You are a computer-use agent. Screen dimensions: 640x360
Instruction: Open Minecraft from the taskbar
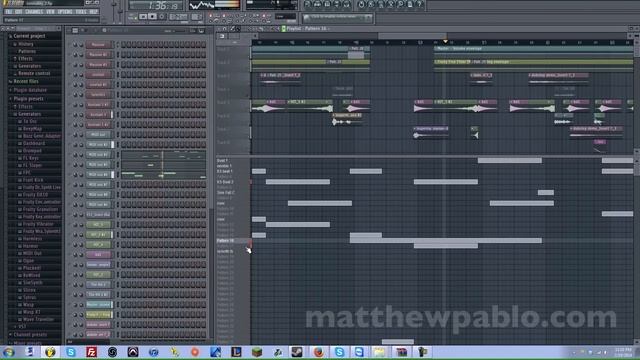(x=256, y=352)
